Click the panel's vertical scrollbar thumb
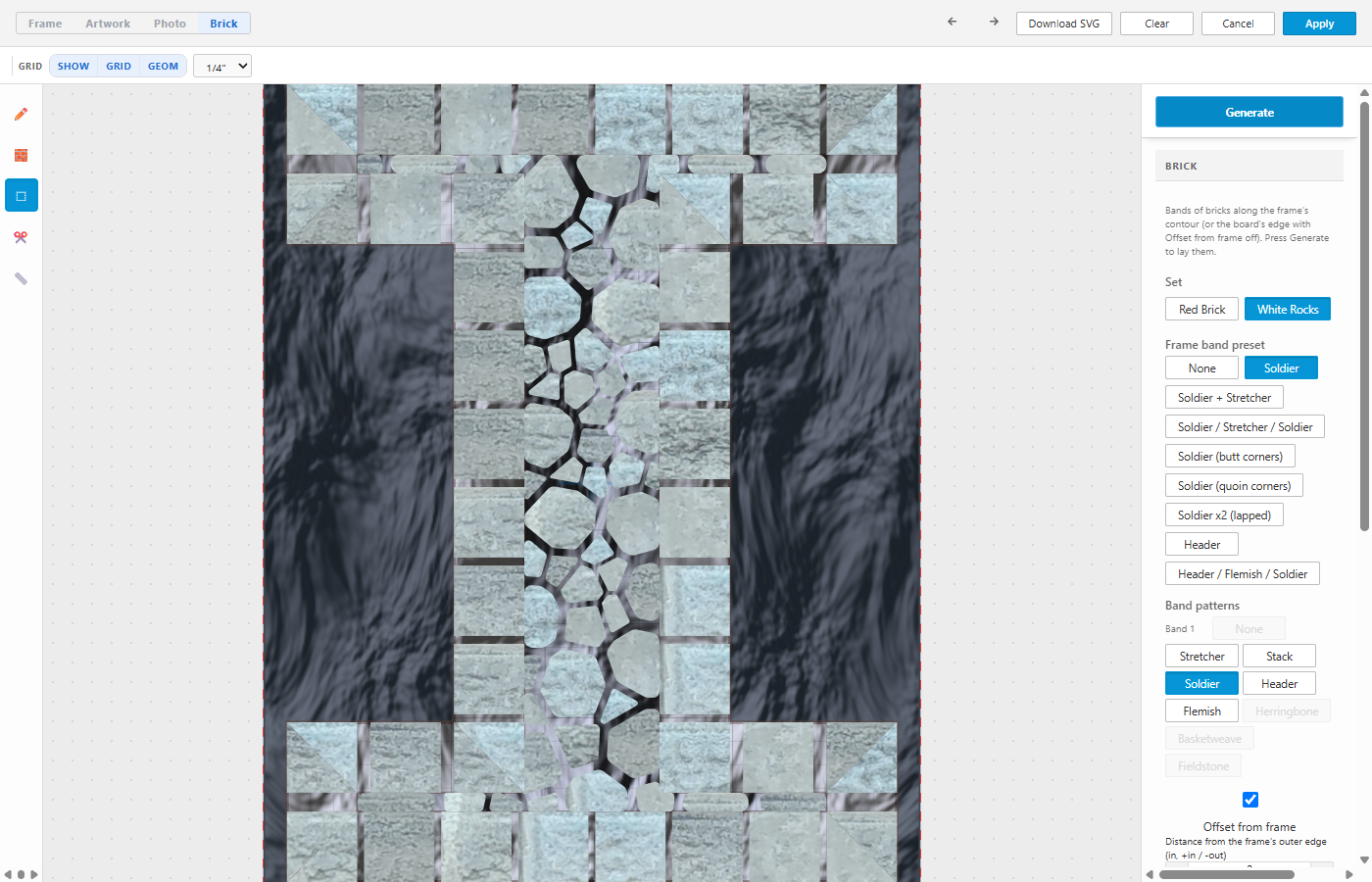This screenshot has width=1372, height=882. coord(1364,317)
